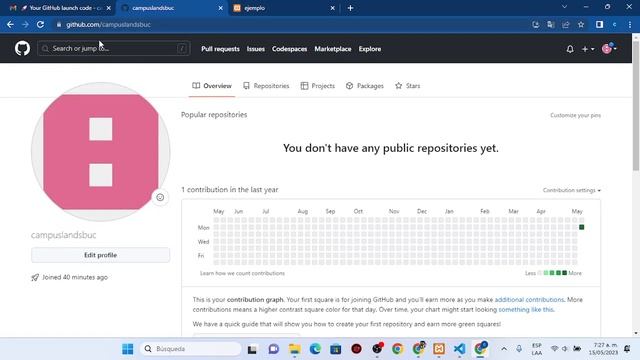Open the tab search chevron in title bar
This screenshot has width=640, height=360.
[x=564, y=7]
